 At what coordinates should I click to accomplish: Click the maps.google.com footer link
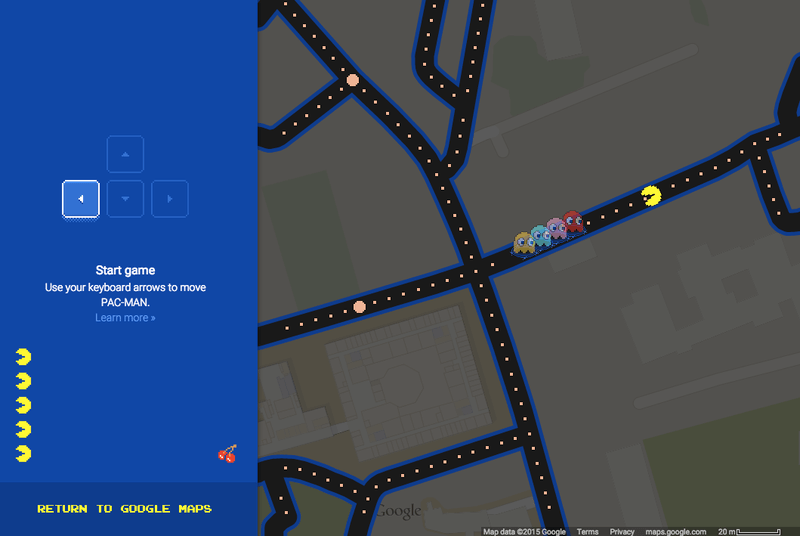pos(675,532)
